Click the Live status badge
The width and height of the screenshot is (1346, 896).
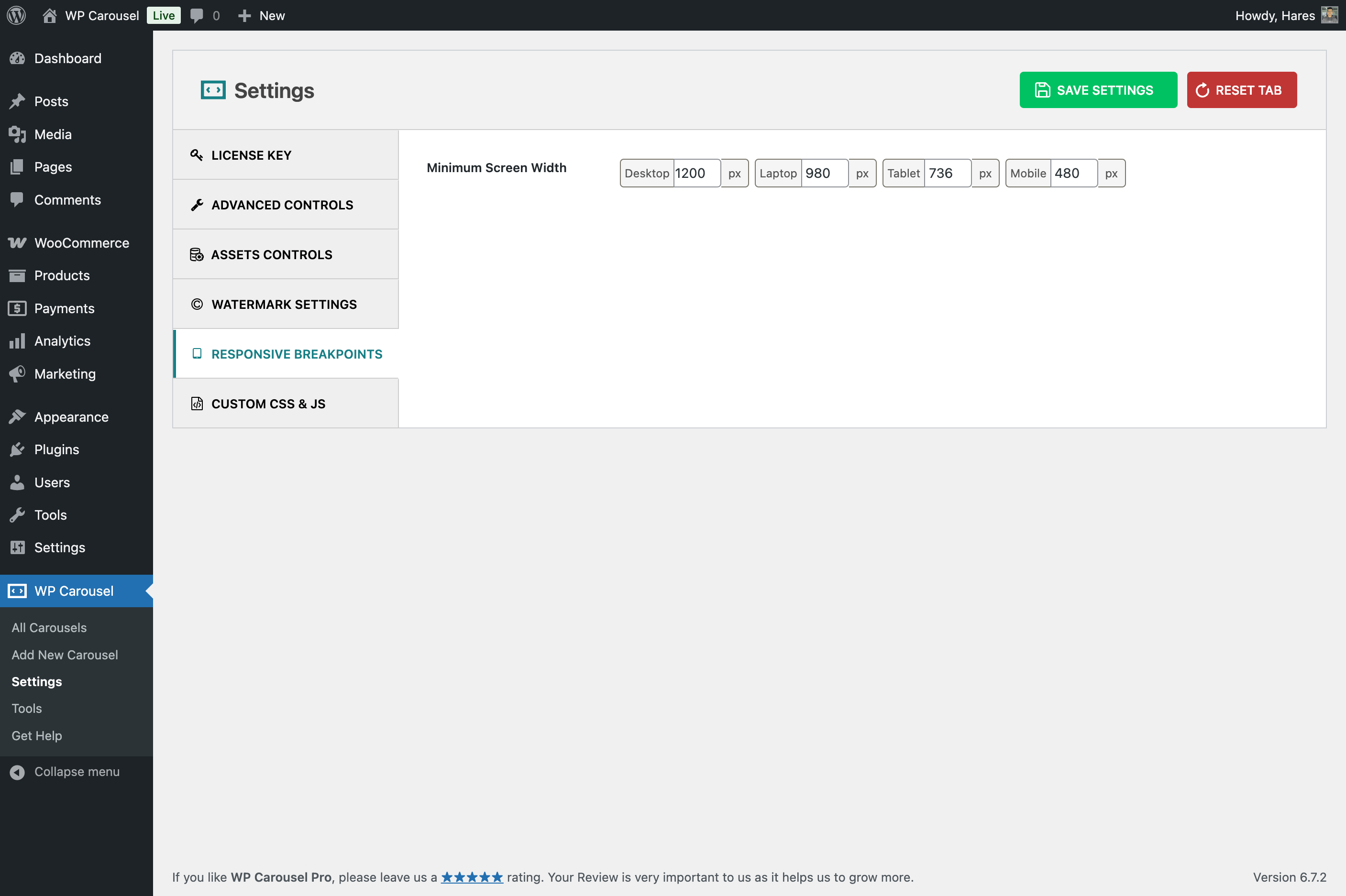[x=164, y=15]
